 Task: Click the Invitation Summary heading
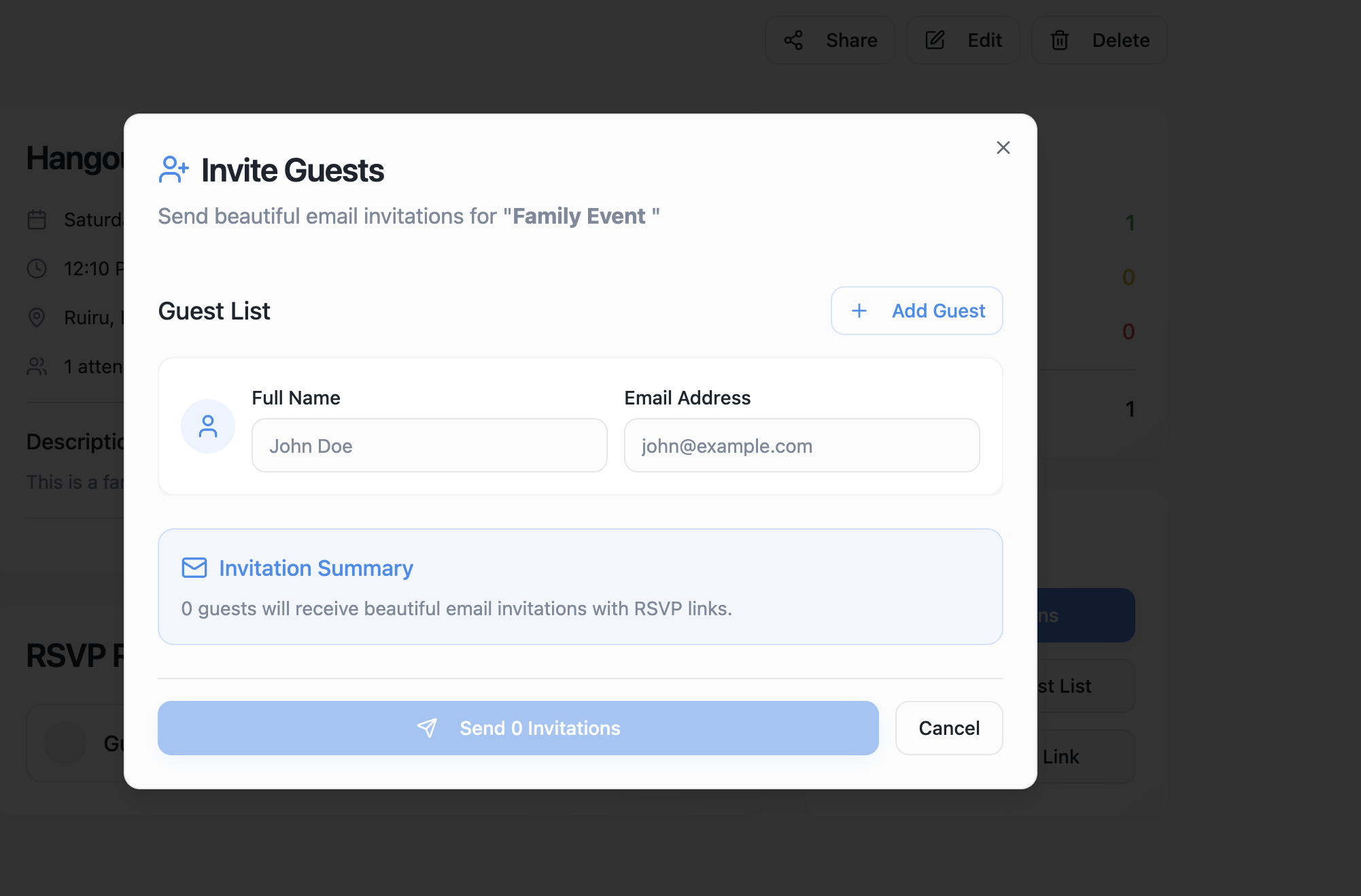tap(315, 568)
